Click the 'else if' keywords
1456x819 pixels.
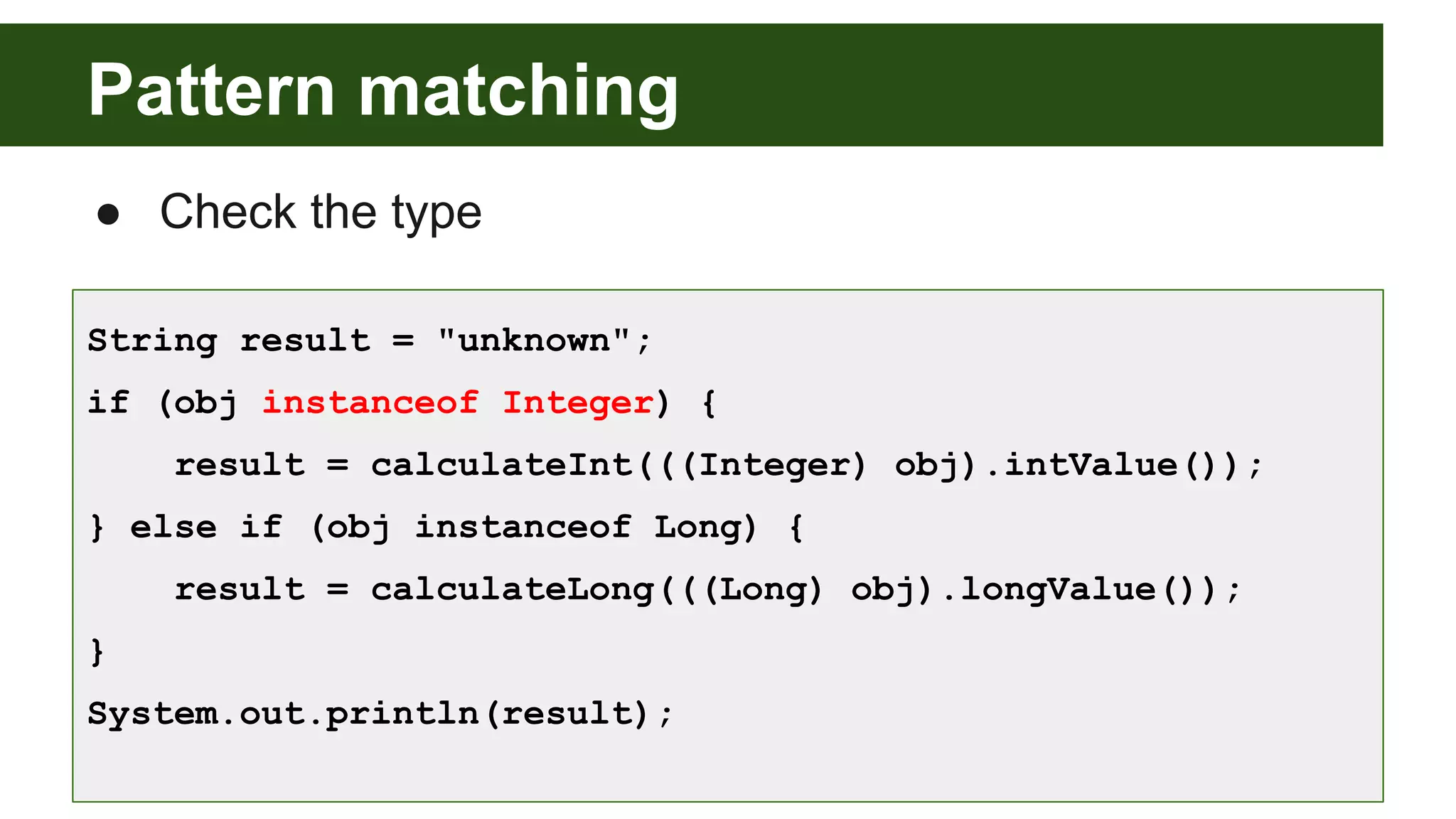pyautogui.click(x=206, y=528)
